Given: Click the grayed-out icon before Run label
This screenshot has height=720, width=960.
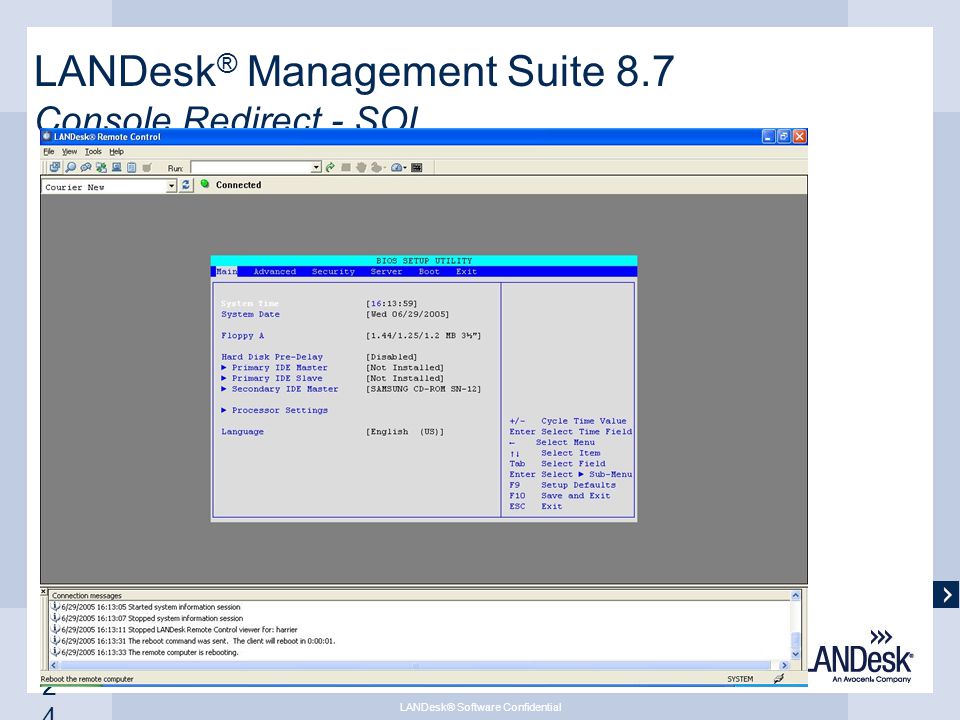Looking at the screenshot, I should (x=147, y=167).
